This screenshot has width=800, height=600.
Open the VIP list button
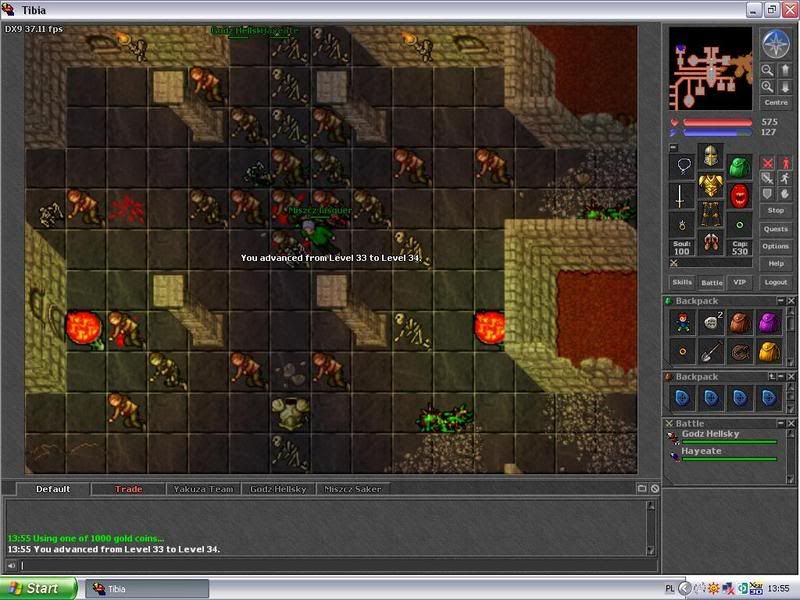[739, 282]
